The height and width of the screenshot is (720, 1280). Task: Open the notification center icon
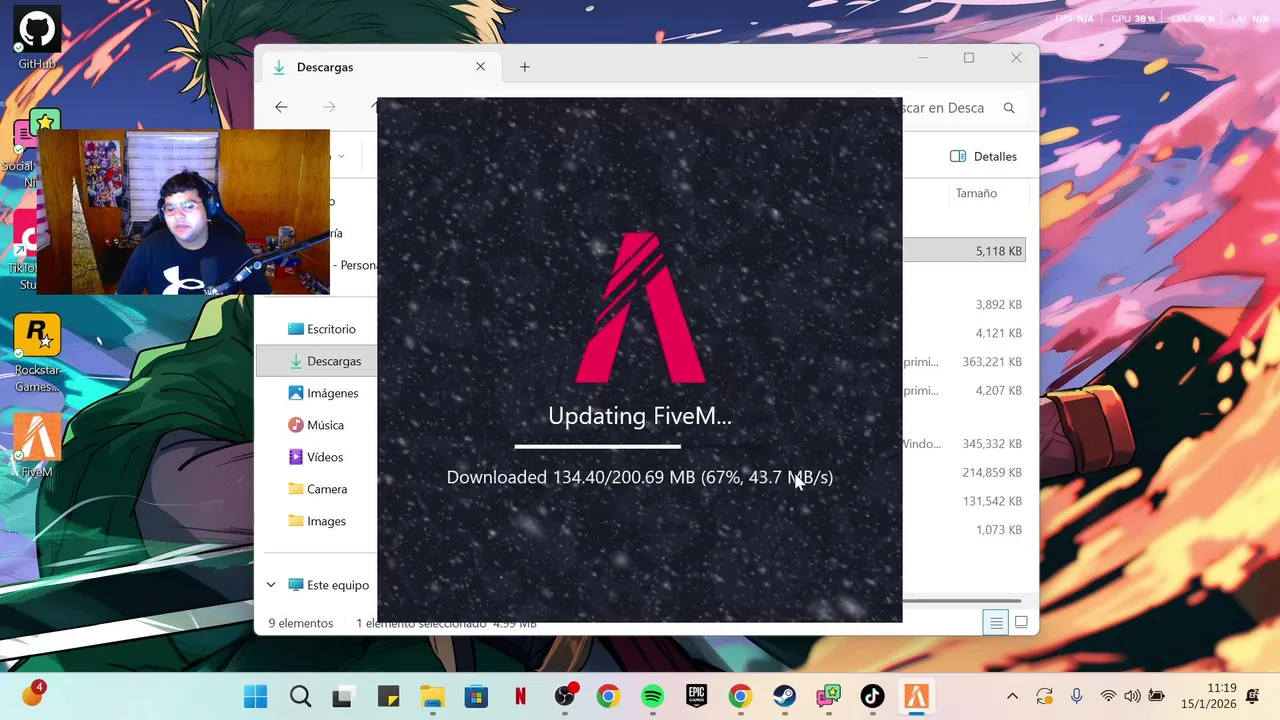pyautogui.click(x=1253, y=696)
